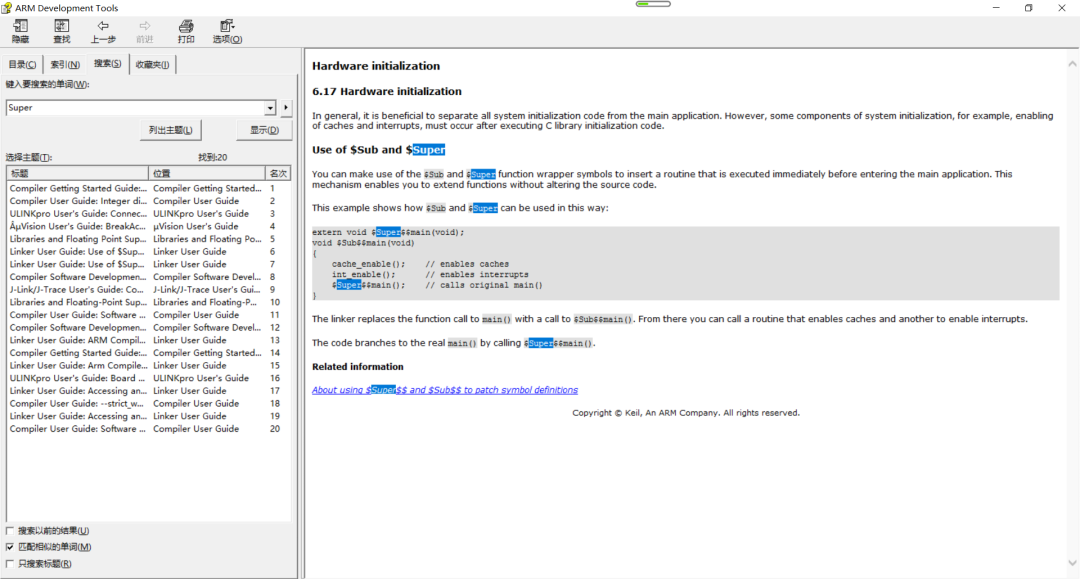Open the $Super$$ and $Sub$$ patch link

(445, 390)
